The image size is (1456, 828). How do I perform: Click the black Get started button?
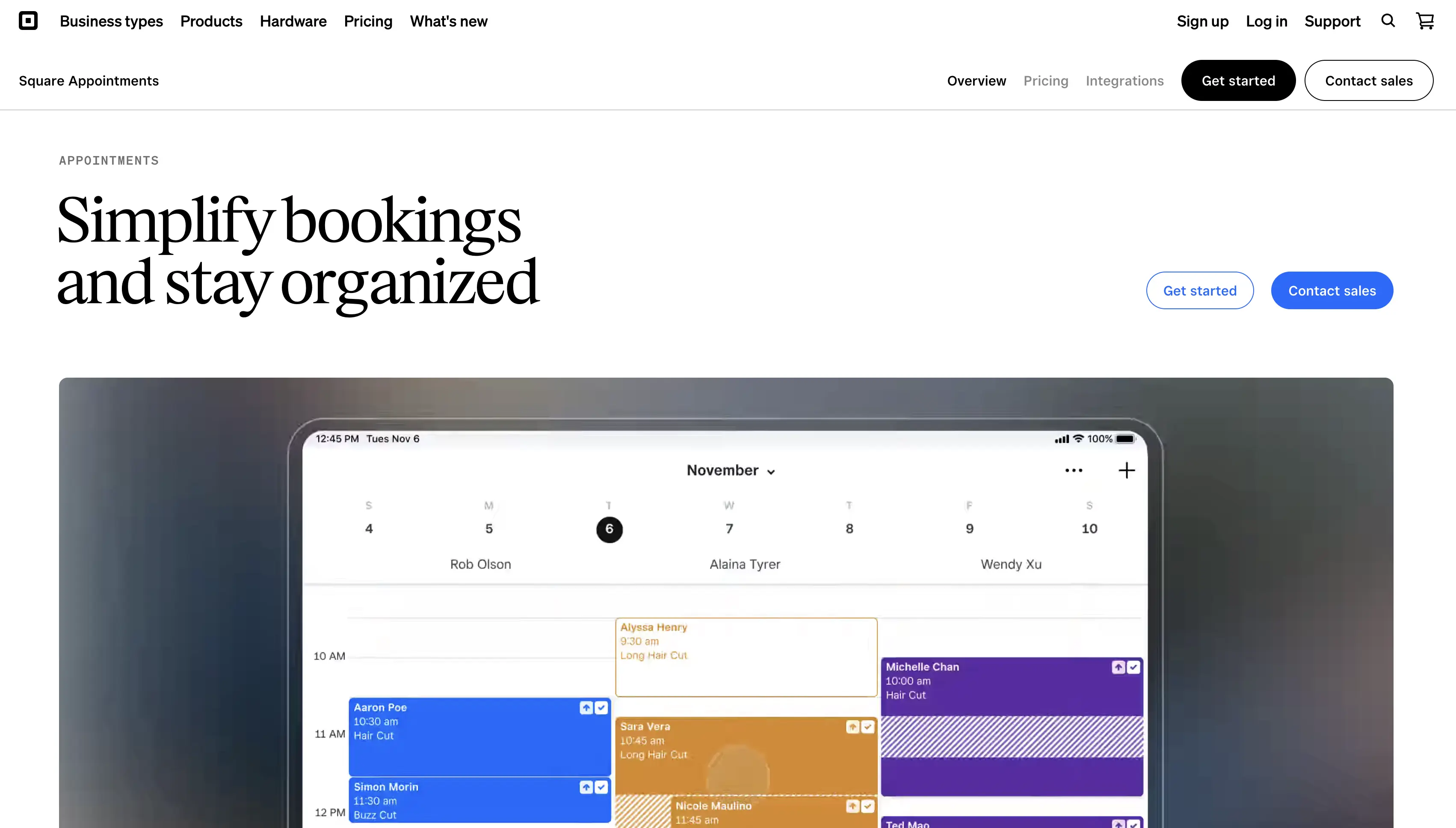[x=1238, y=80]
